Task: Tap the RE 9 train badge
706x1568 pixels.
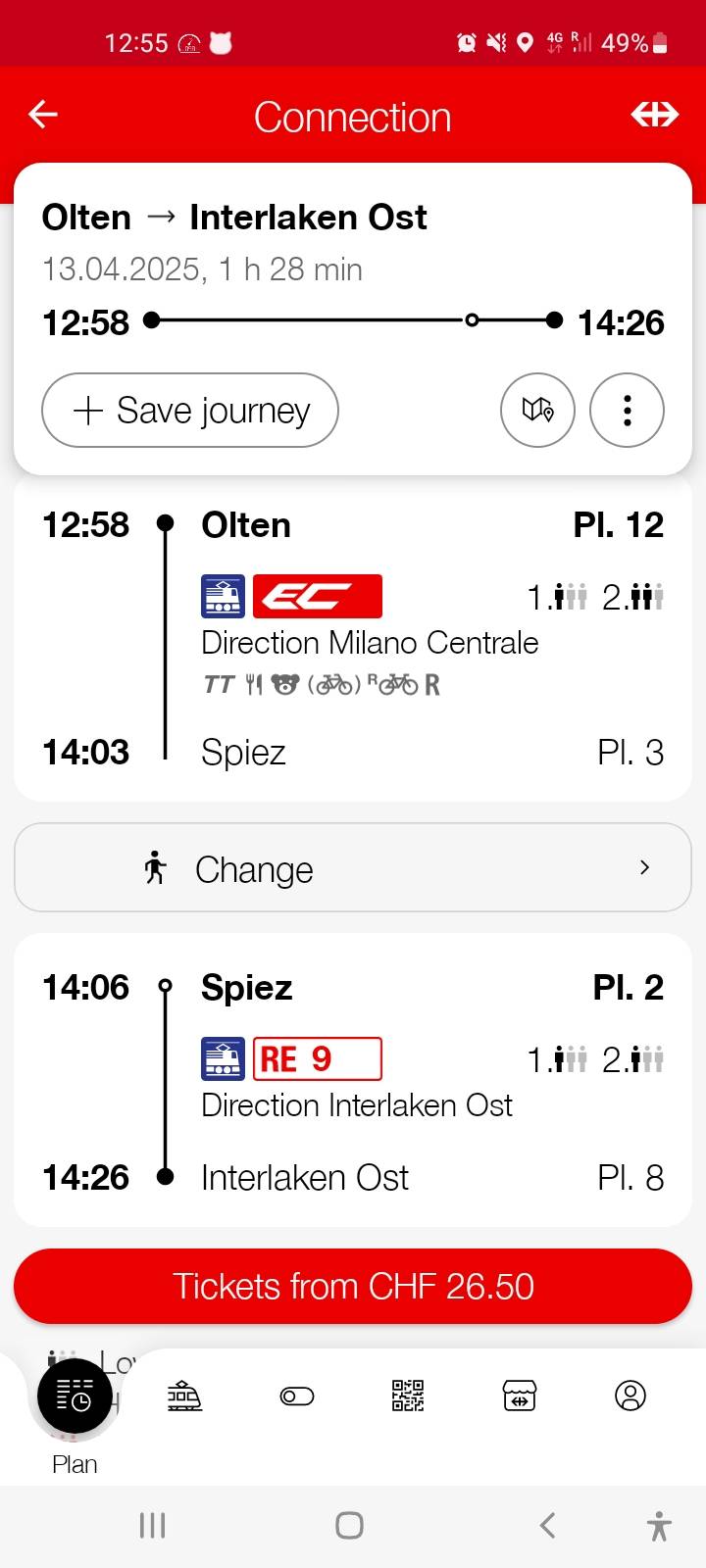Action: (x=318, y=1058)
